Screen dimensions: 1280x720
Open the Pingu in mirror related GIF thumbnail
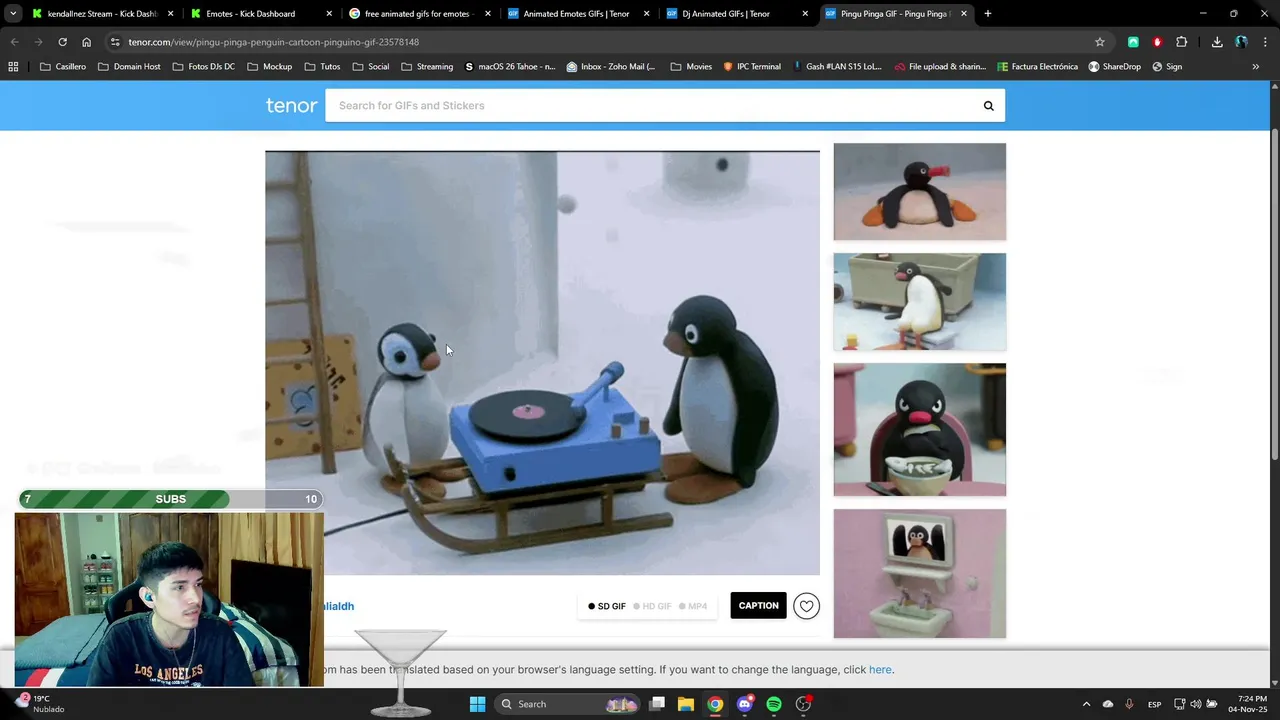pos(920,574)
